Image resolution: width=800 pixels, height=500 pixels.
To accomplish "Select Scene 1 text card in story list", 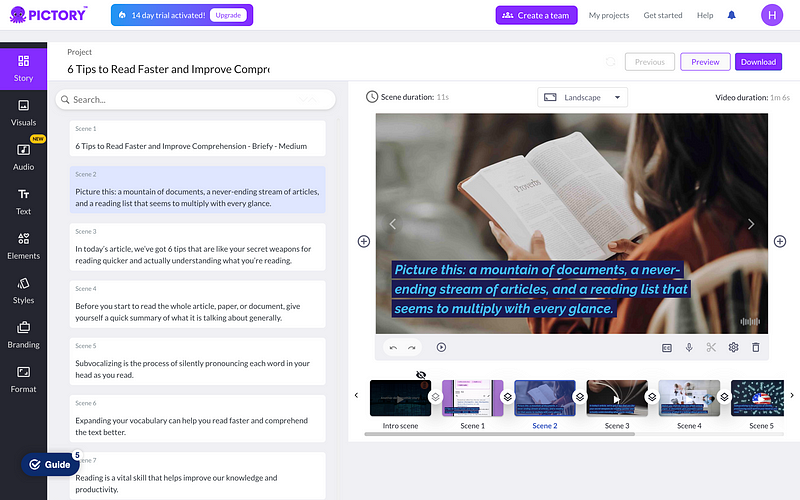I will pyautogui.click(x=197, y=138).
